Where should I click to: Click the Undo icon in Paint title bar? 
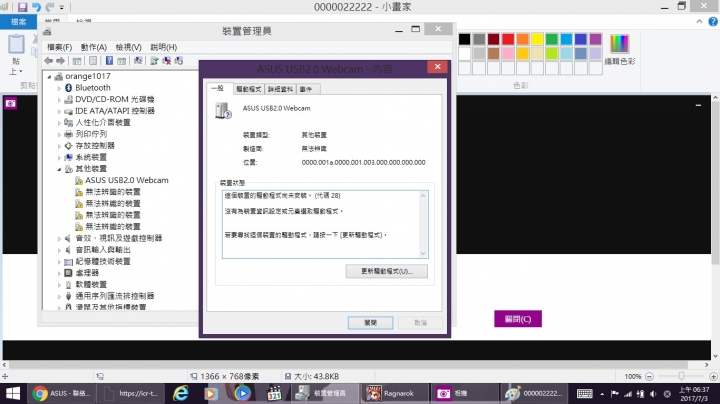(x=36, y=7)
